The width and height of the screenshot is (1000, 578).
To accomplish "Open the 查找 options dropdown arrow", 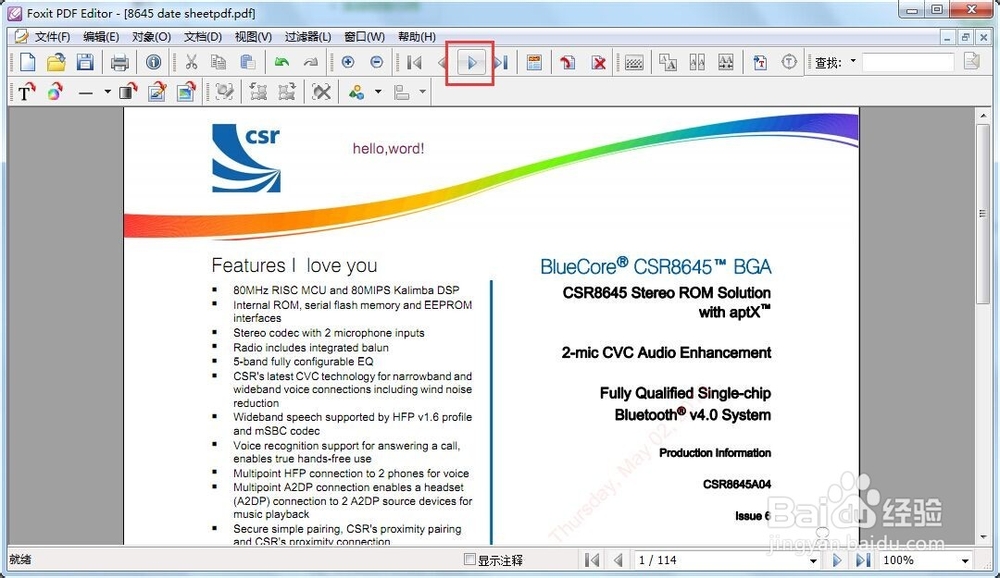I will pos(853,61).
